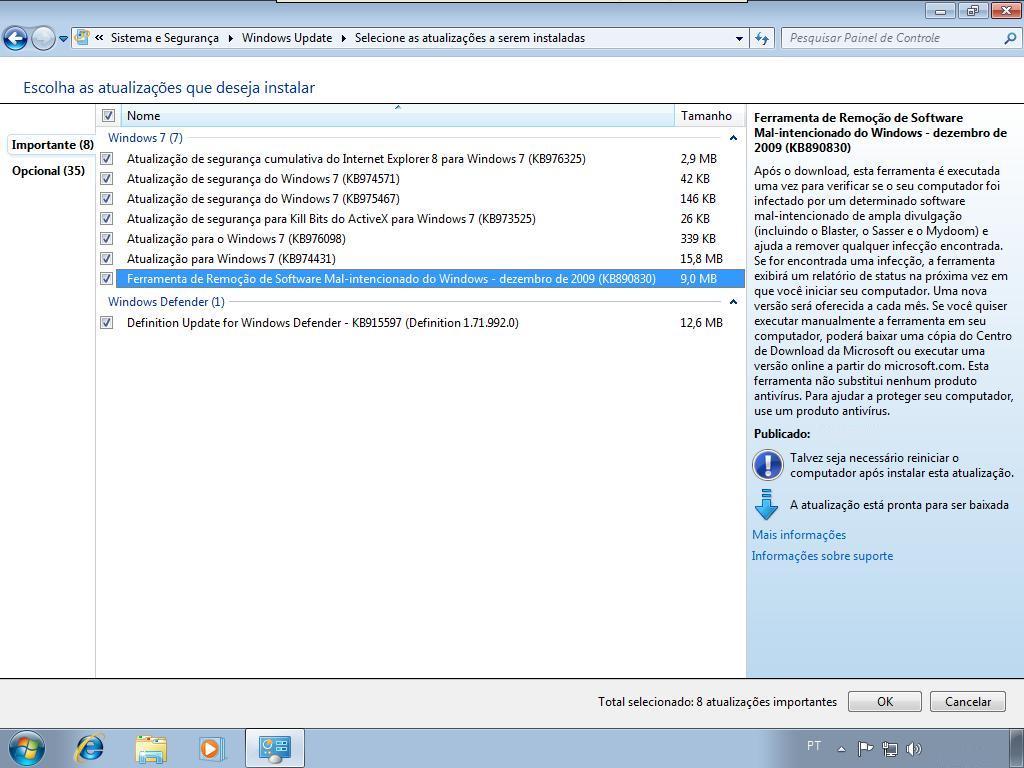Uncheck the KB974431 update checkbox
Image resolution: width=1024 pixels, height=768 pixels.
(x=107, y=259)
